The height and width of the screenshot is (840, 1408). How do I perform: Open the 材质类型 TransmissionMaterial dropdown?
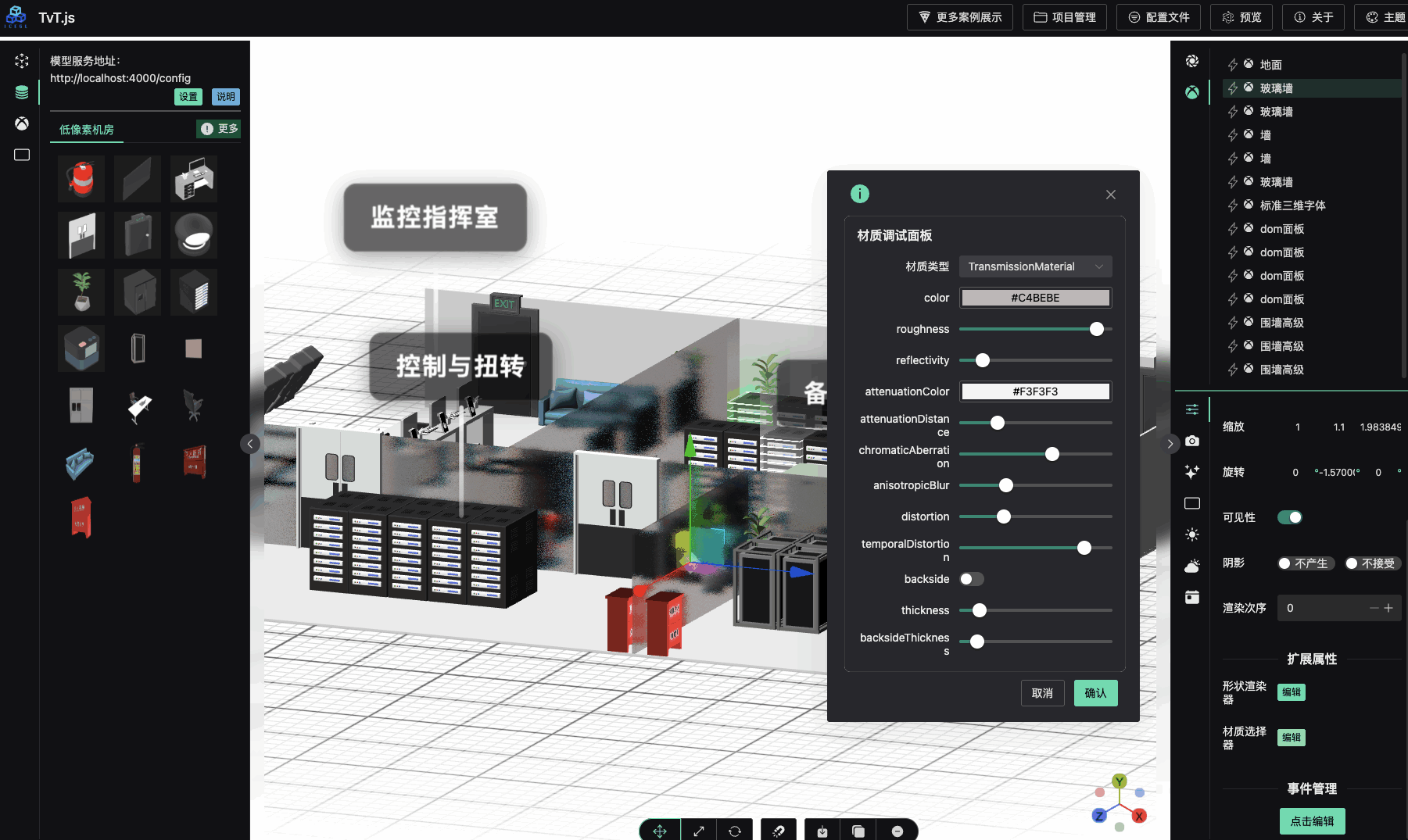tap(1035, 266)
